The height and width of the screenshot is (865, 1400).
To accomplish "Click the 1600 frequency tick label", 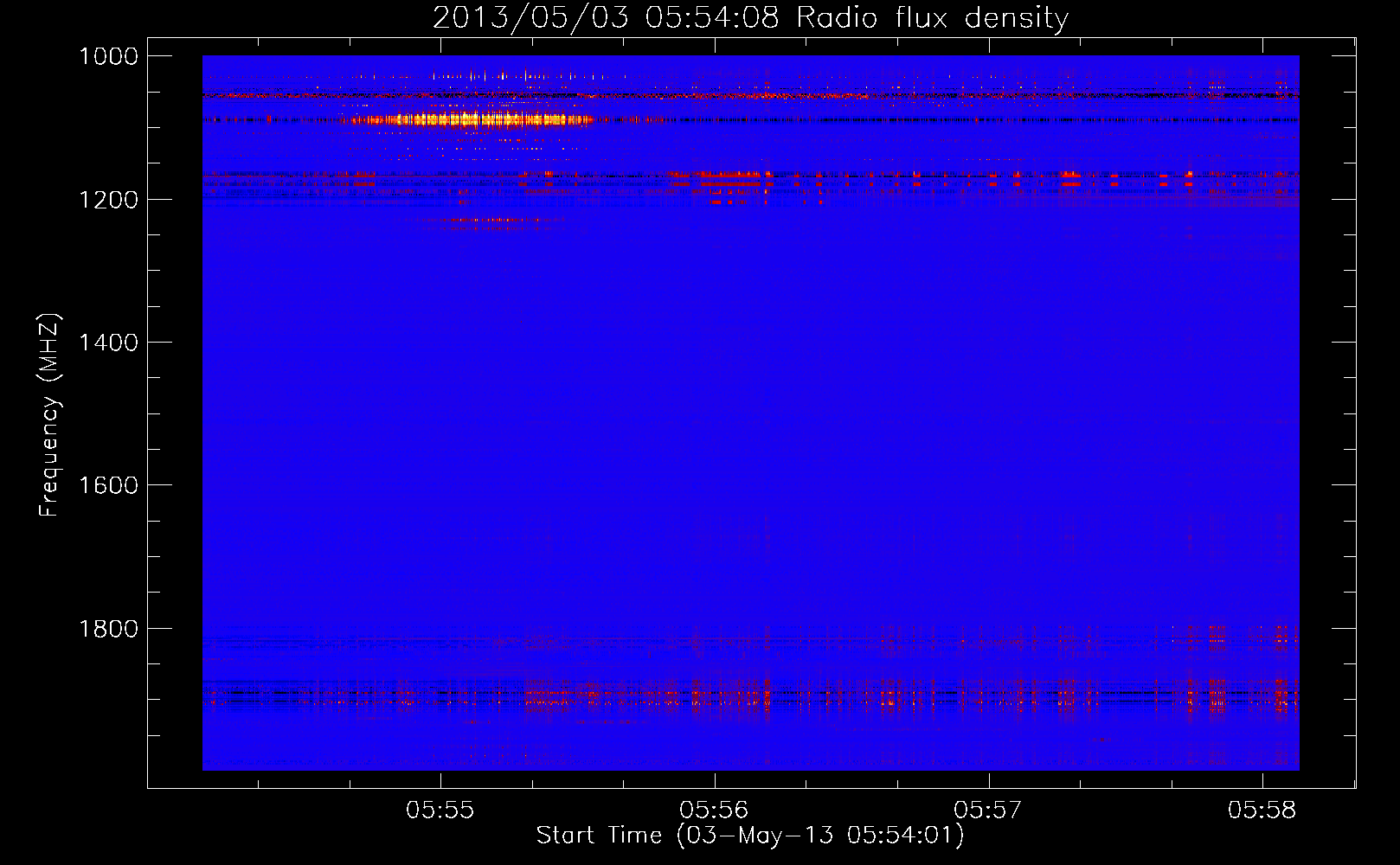I will [x=108, y=485].
